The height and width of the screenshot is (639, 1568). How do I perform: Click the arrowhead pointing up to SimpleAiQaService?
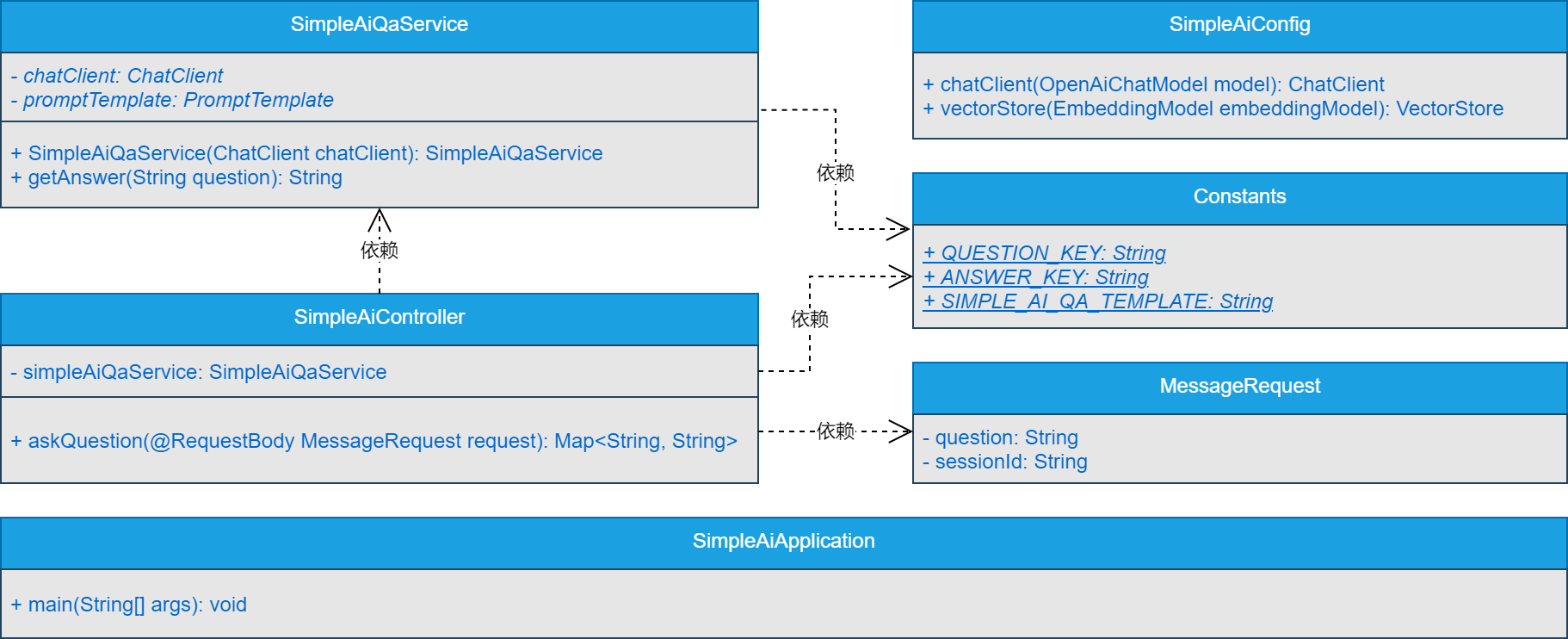(380, 220)
